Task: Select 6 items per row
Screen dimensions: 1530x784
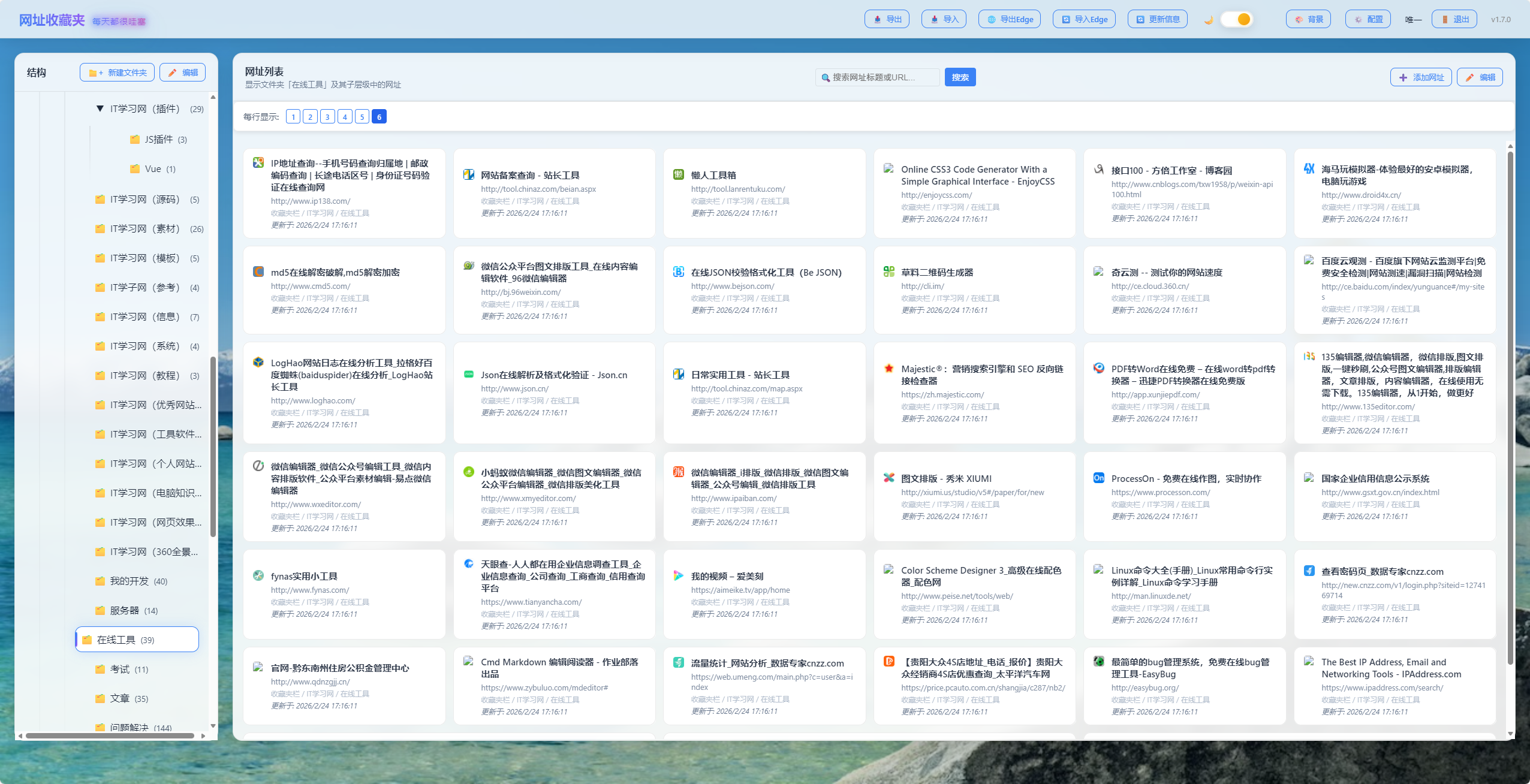Action: coord(379,116)
